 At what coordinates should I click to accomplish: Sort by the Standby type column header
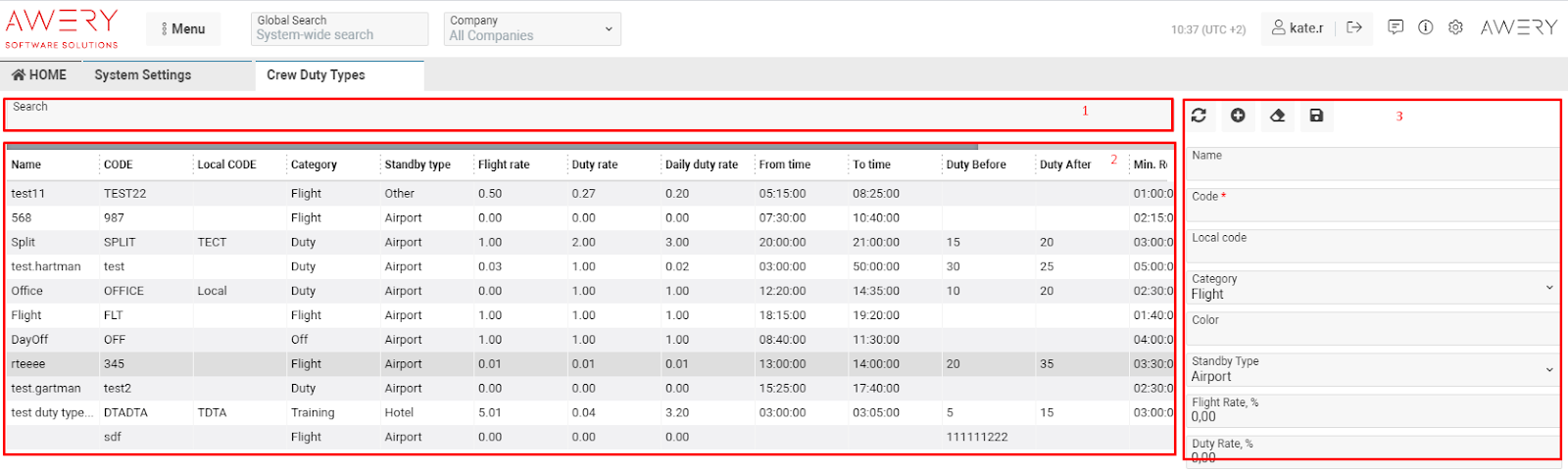pos(417,164)
